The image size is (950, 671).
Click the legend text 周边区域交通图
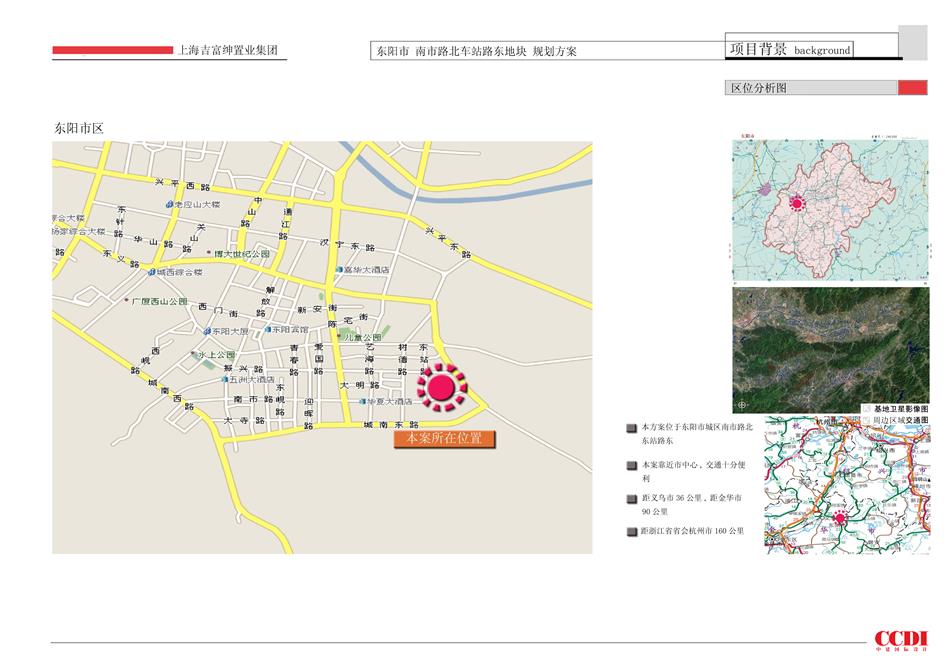901,420
